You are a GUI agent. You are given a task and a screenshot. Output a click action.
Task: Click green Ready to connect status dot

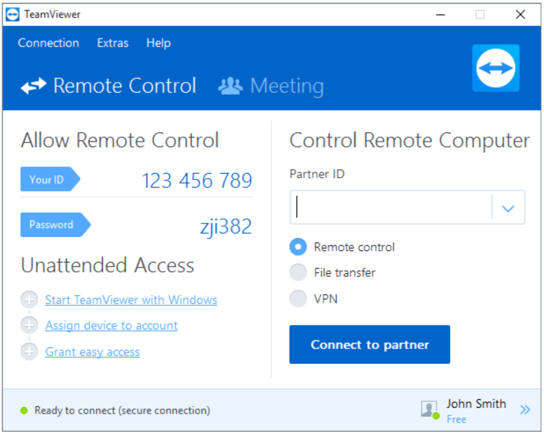pyautogui.click(x=24, y=410)
